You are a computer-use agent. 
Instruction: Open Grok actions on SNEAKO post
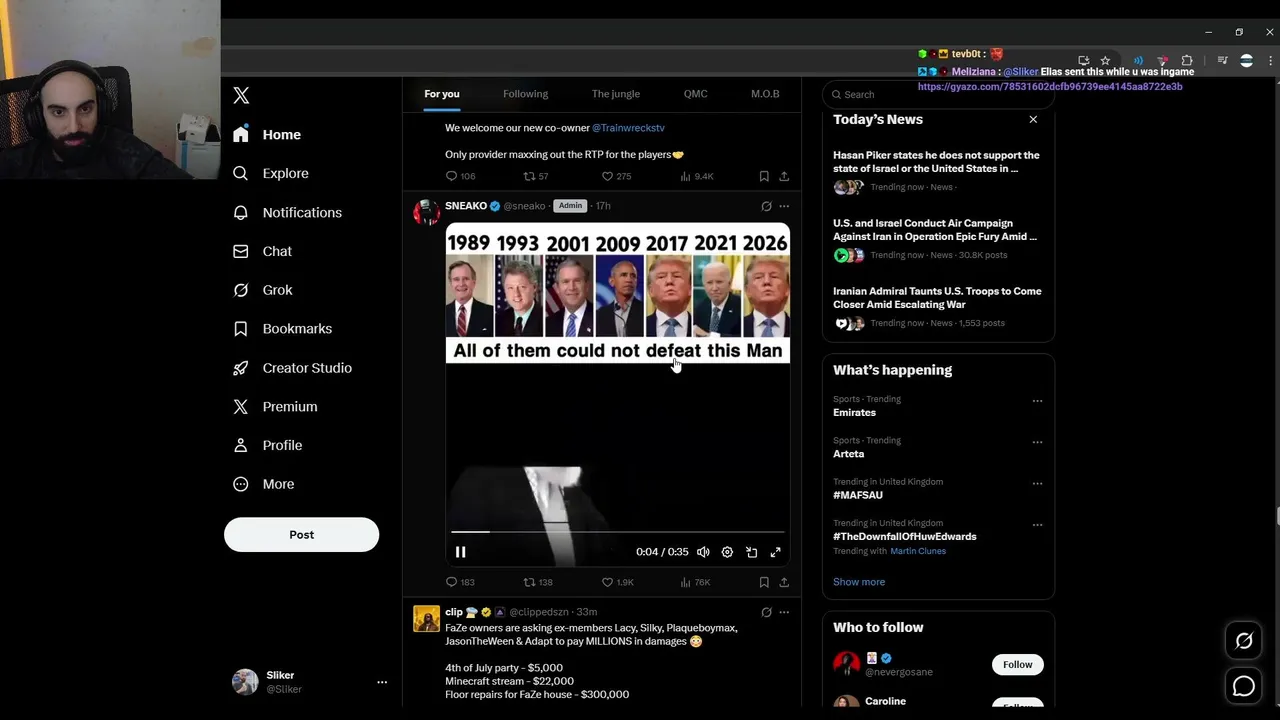tap(766, 206)
